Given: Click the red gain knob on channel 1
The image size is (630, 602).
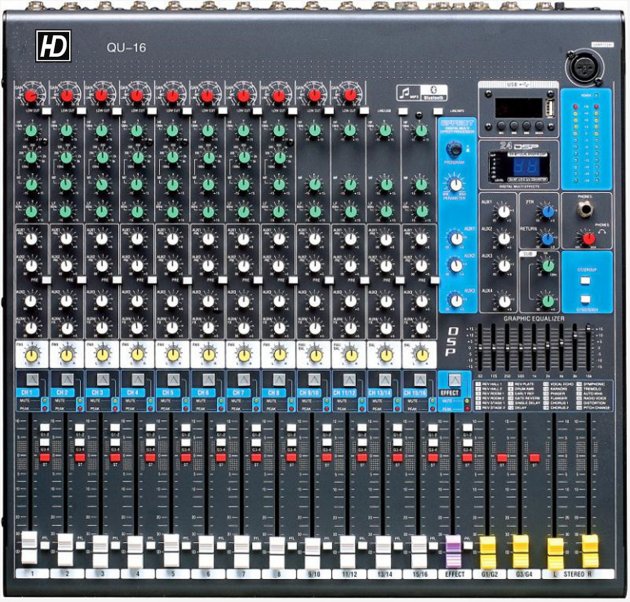Looking at the screenshot, I should (31, 96).
